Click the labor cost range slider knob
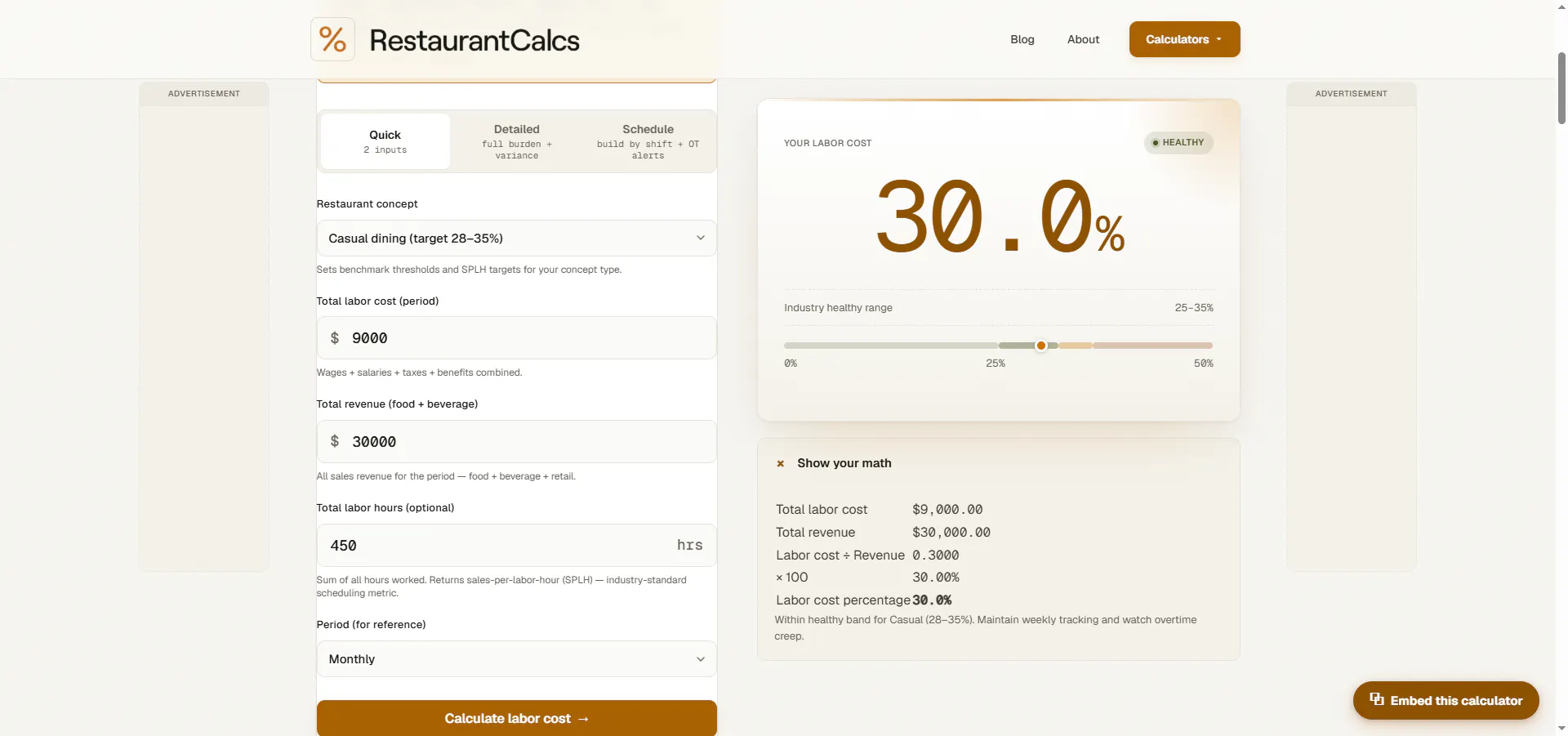Image resolution: width=1568 pixels, height=736 pixels. 1040,346
